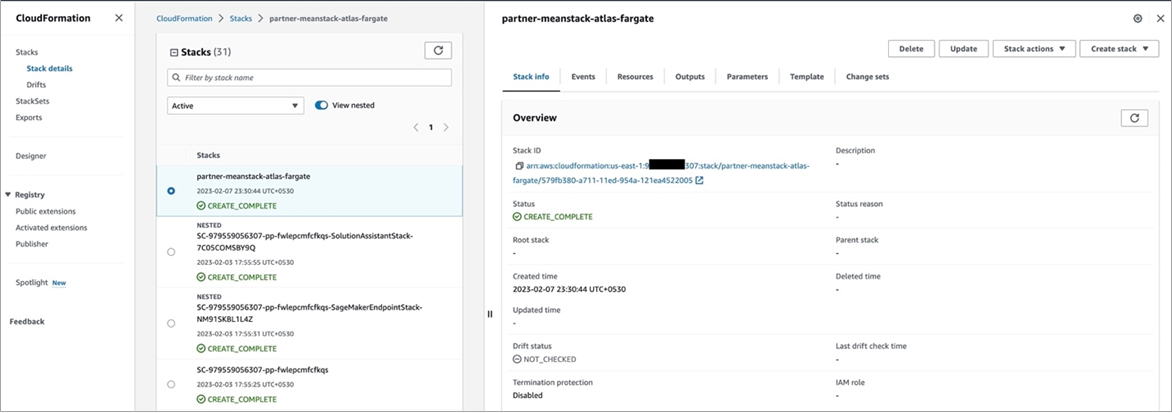
Task: Switch to the Stack info tab
Action: pos(531,77)
